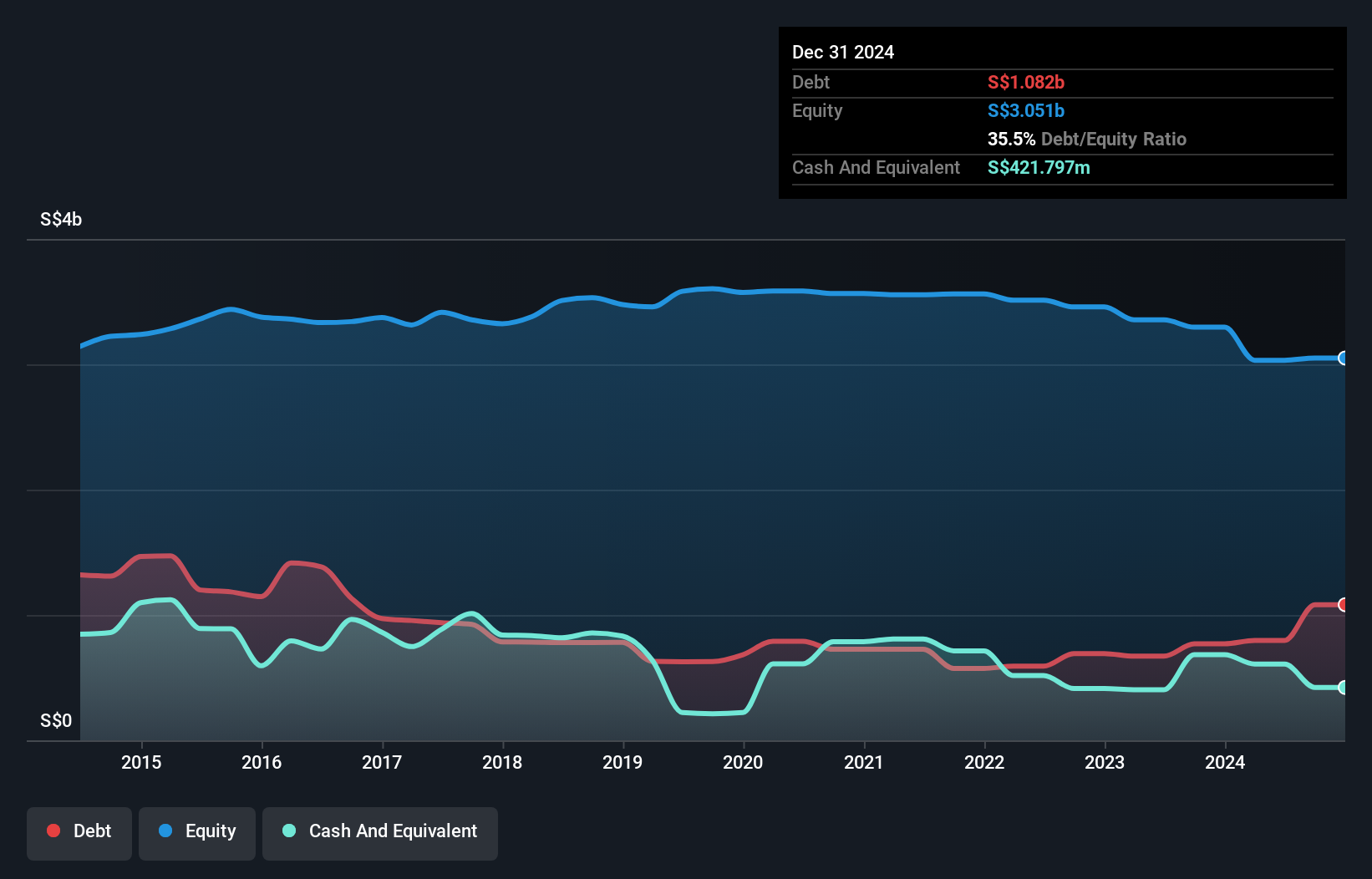Toggle the Debt series legend button

(79, 833)
